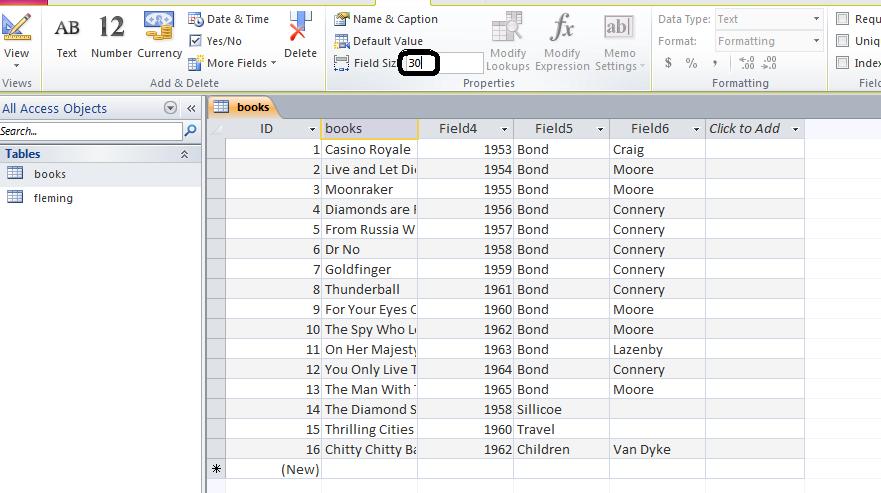Collapse navigation pane with double chevron
Viewport: 881px width, 493px height.
coord(191,108)
